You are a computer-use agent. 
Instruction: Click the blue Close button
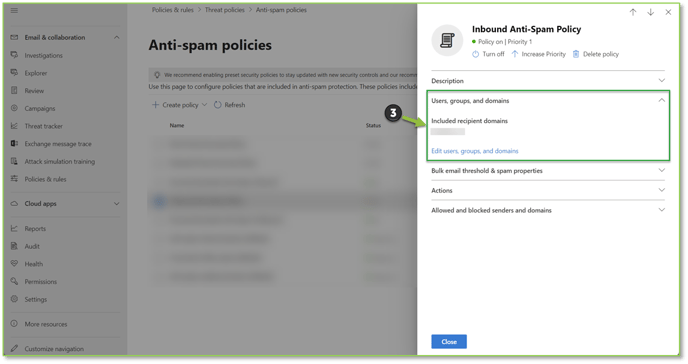[449, 342]
